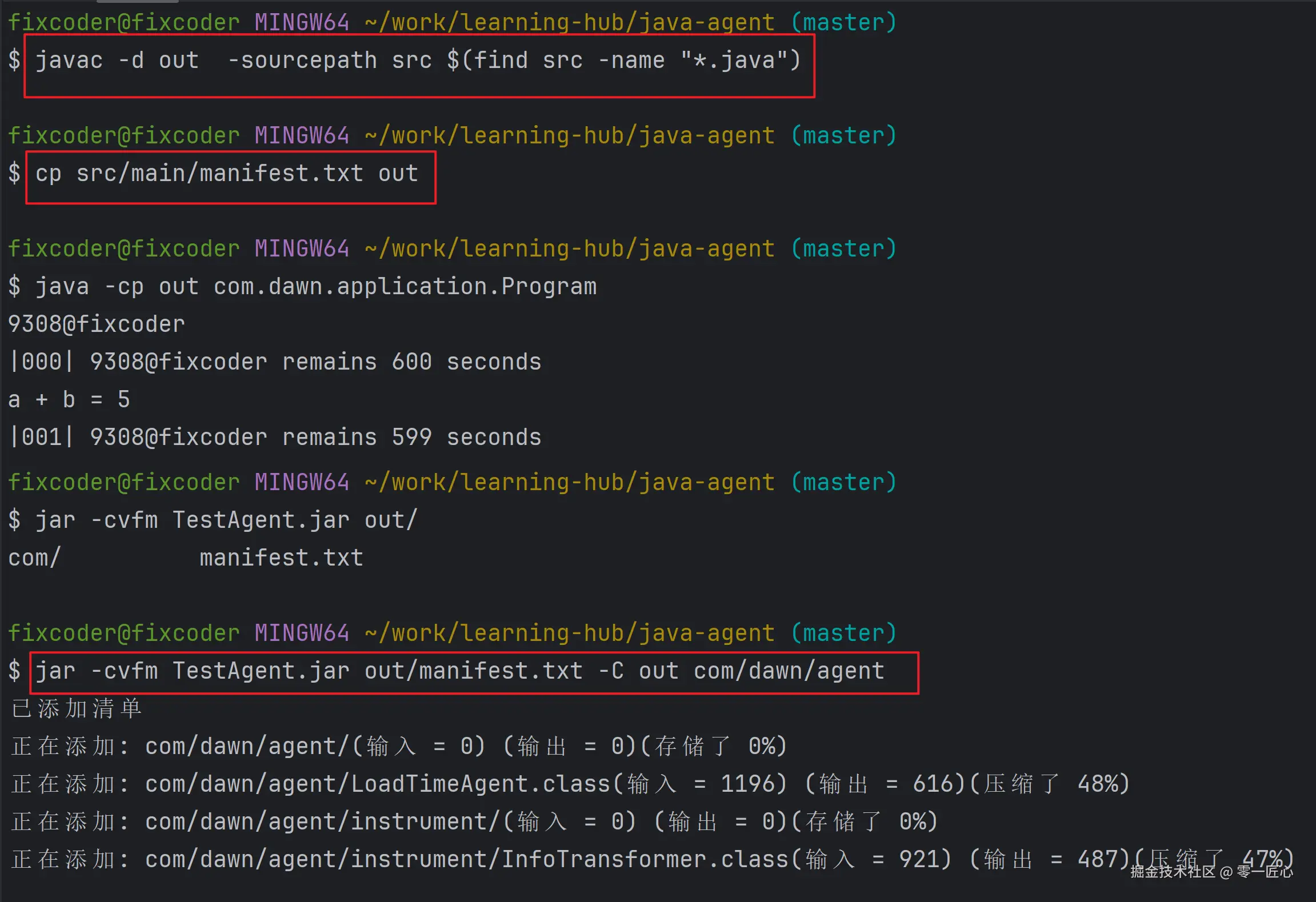Click the a + b = 5 output
1316x902 pixels.
(69, 400)
